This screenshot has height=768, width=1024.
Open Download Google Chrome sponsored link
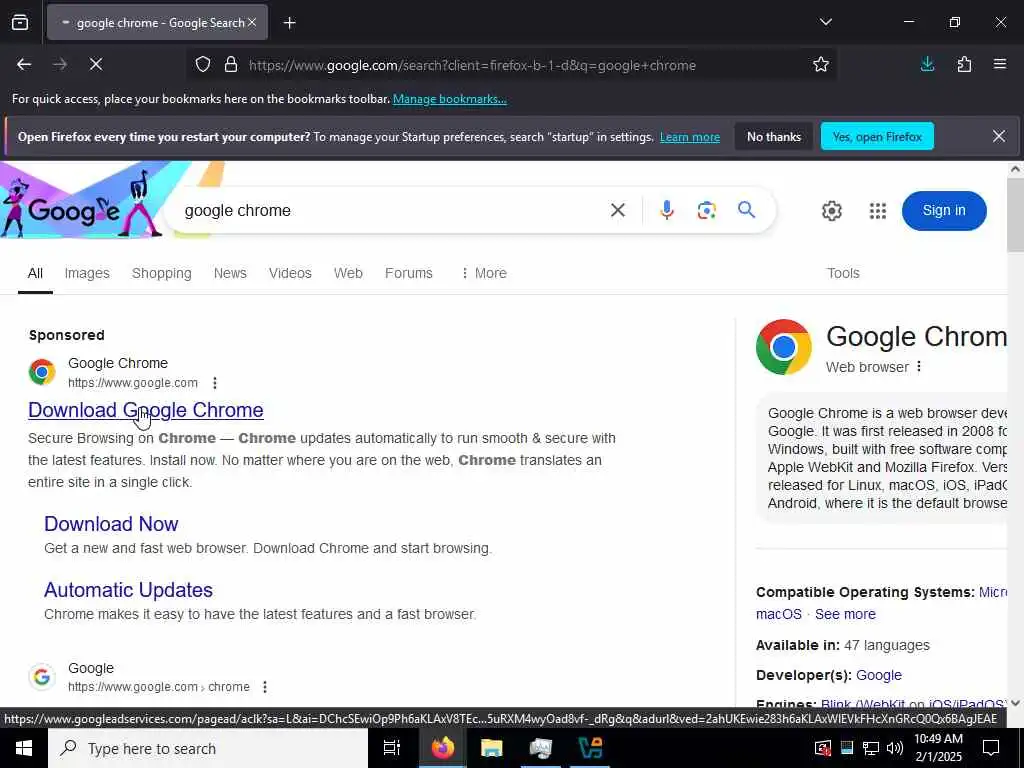[x=146, y=410]
